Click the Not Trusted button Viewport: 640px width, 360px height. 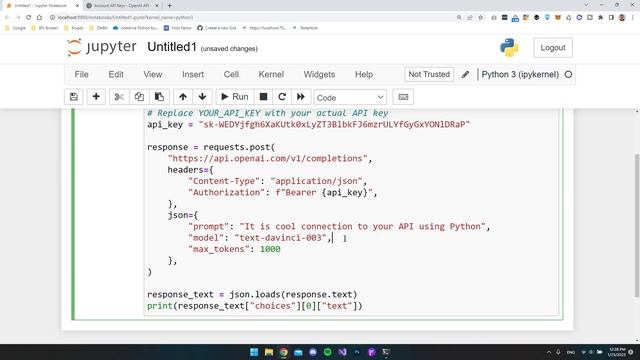pyautogui.click(x=429, y=74)
